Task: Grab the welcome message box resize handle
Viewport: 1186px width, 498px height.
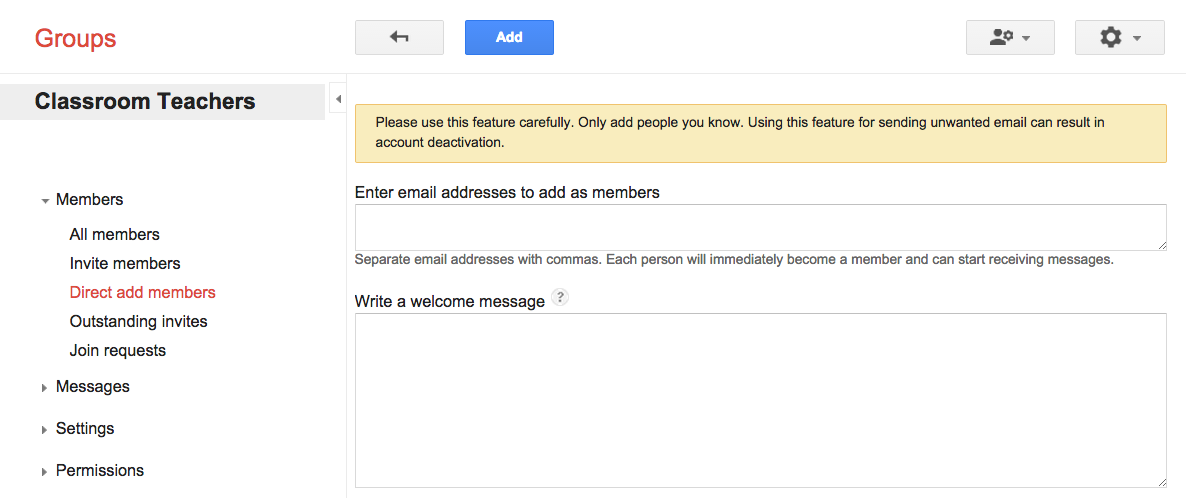Action: pyautogui.click(x=1161, y=482)
